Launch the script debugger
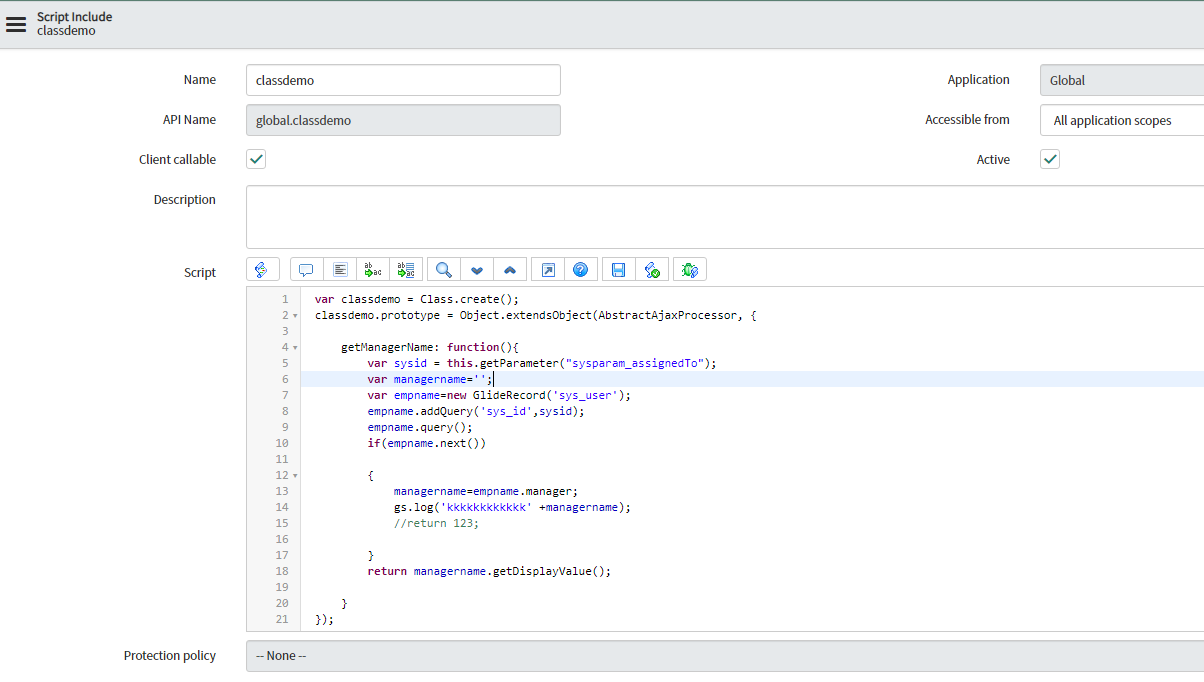 (x=689, y=269)
